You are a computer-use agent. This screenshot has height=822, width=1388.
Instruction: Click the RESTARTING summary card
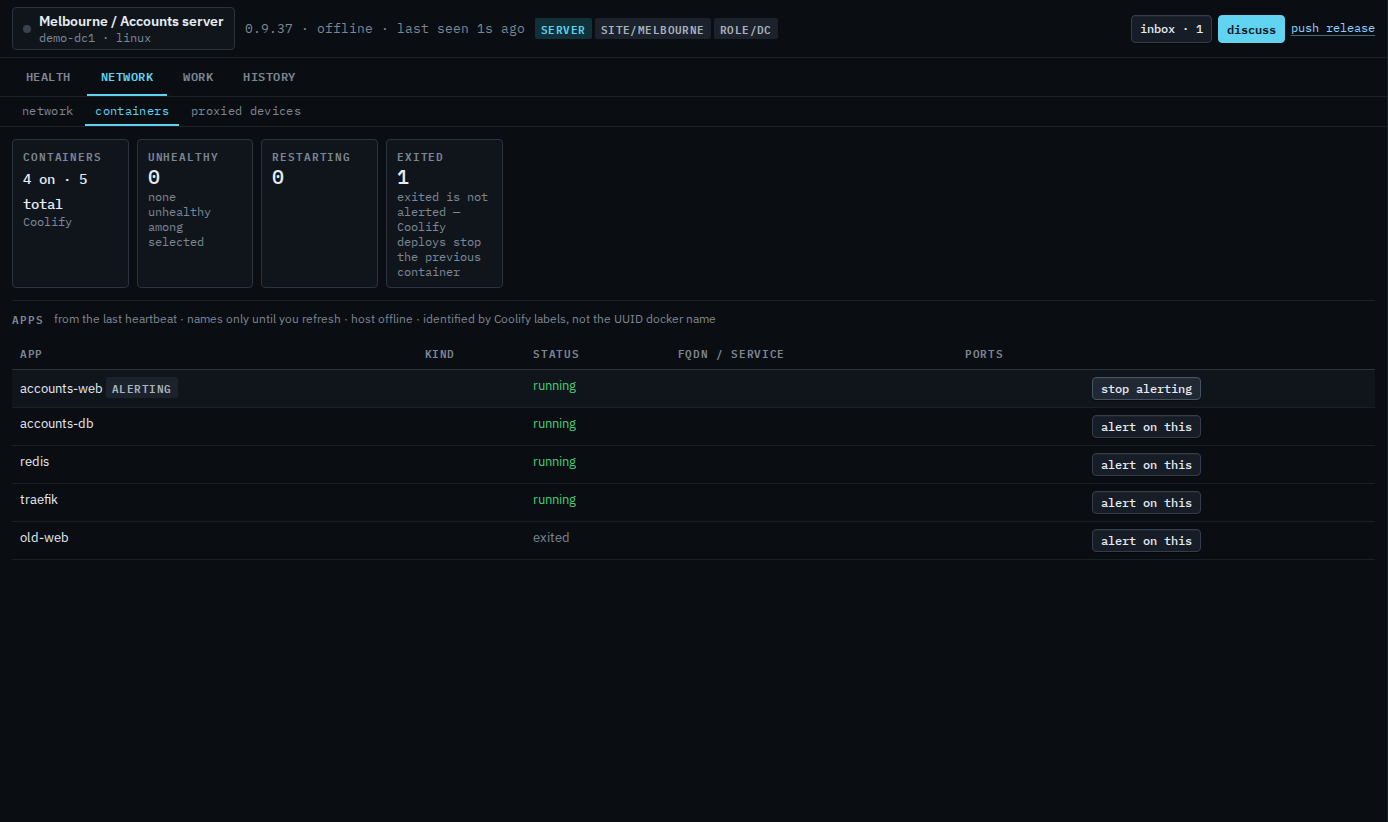click(x=319, y=213)
